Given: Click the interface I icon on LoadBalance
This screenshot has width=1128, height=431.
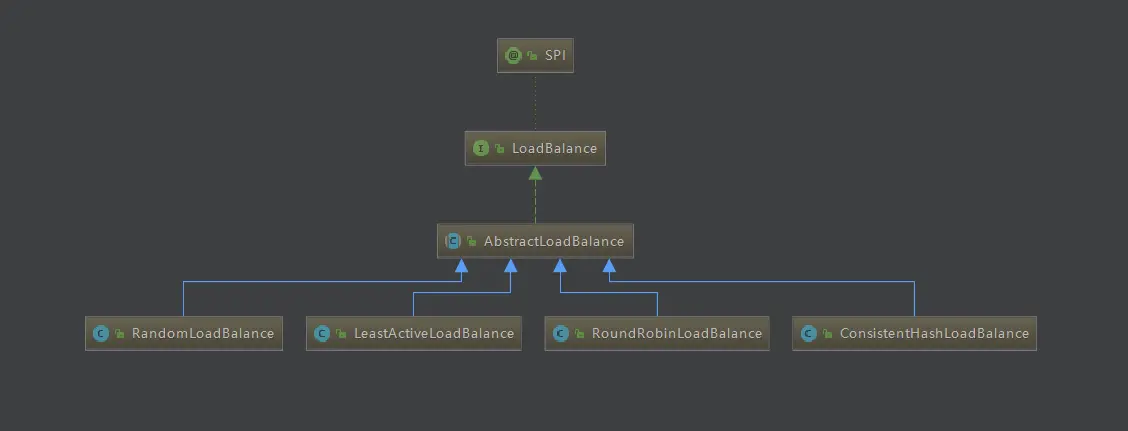Looking at the screenshot, I should click(x=481, y=148).
